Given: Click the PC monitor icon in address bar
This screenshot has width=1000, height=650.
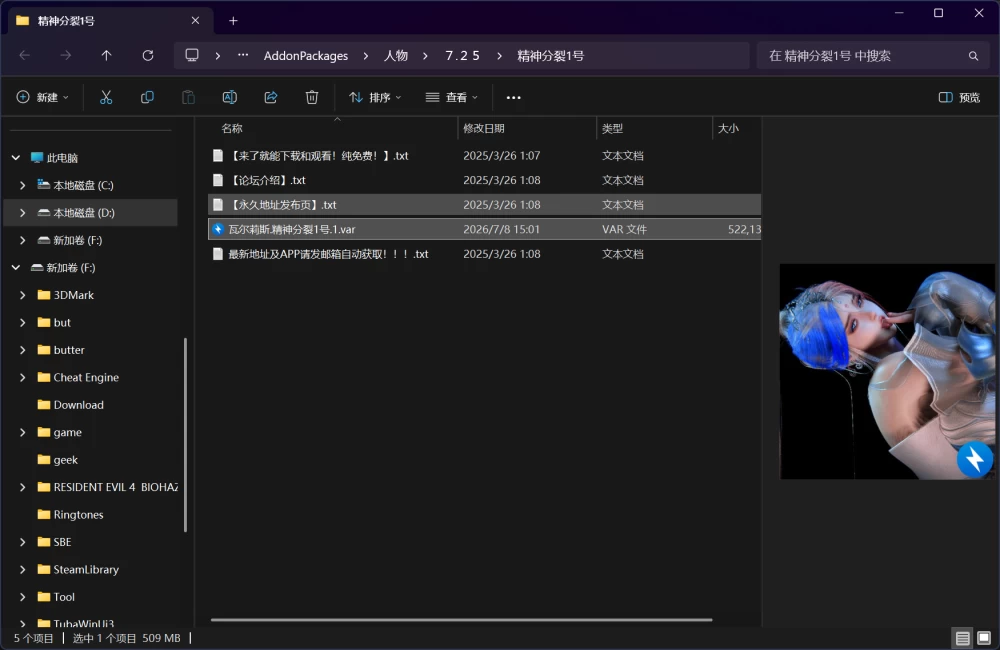Looking at the screenshot, I should [x=192, y=55].
